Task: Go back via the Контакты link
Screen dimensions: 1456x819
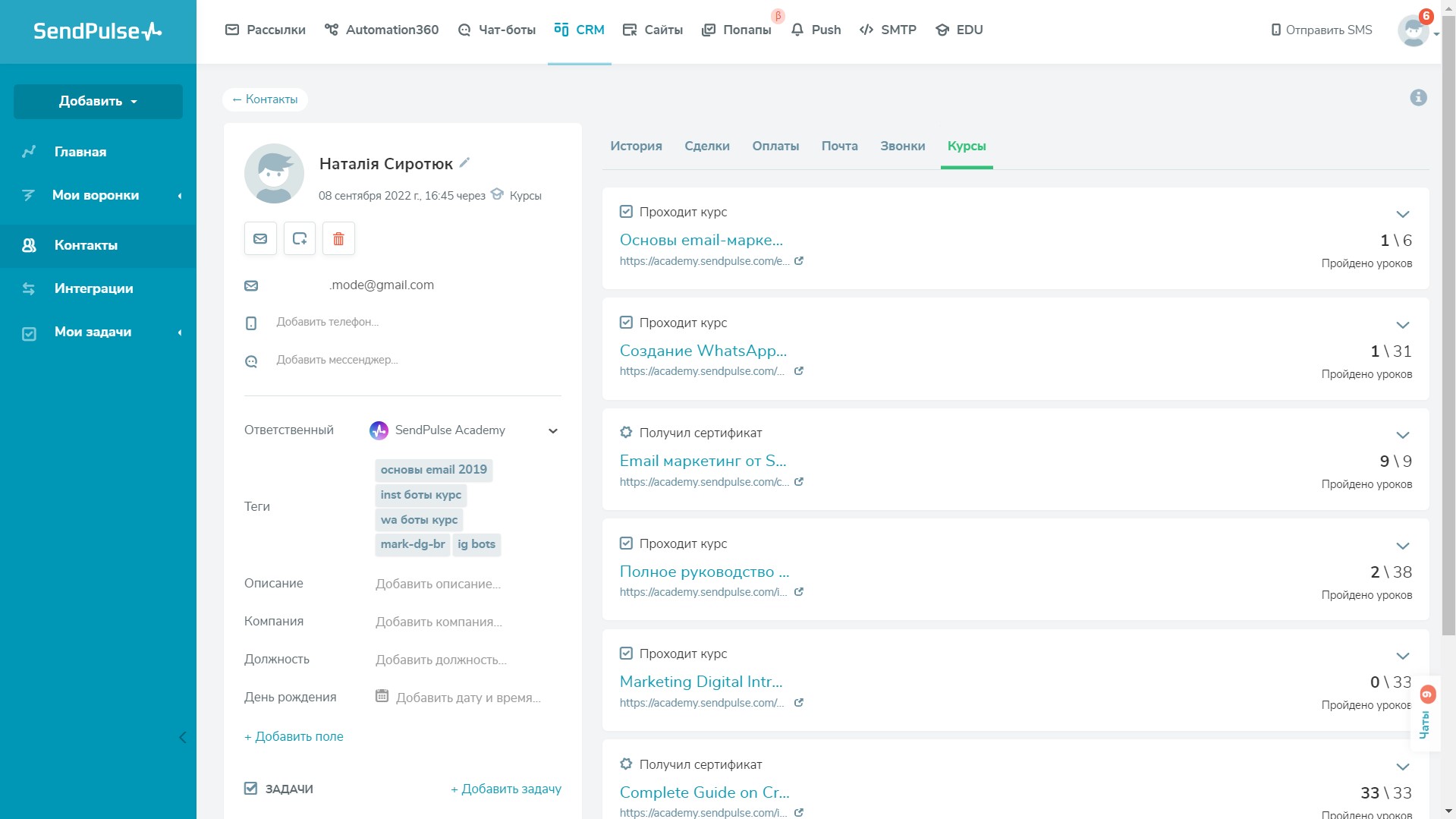Action: coord(265,99)
